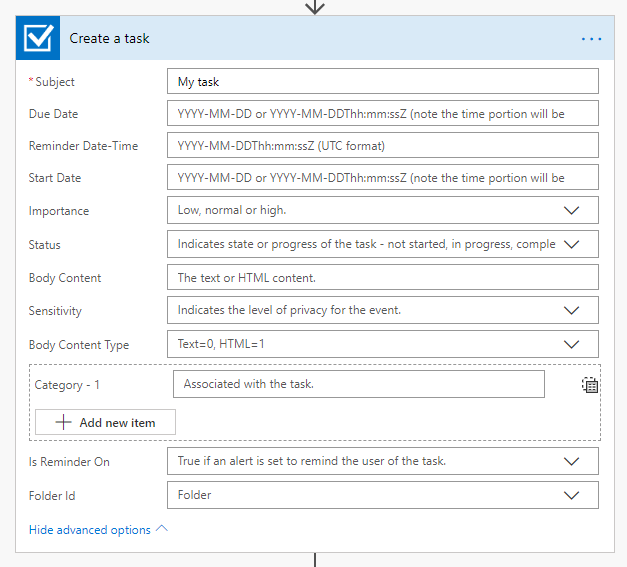Image resolution: width=627 pixels, height=567 pixels.
Task: Click the Start Date label
Action: pos(55,178)
